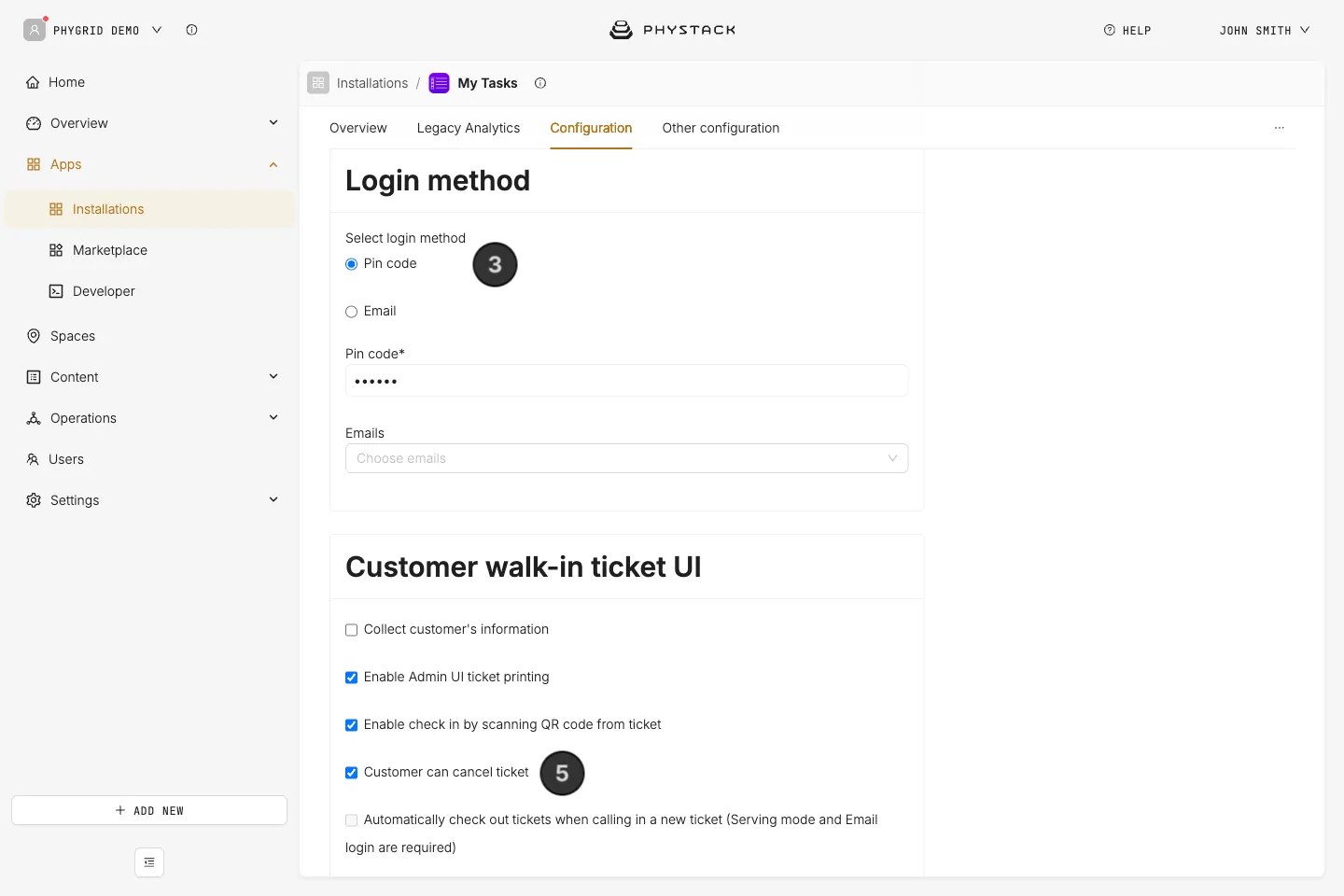This screenshot has width=1344, height=896.
Task: Click the Settings gear icon
Action: [34, 500]
